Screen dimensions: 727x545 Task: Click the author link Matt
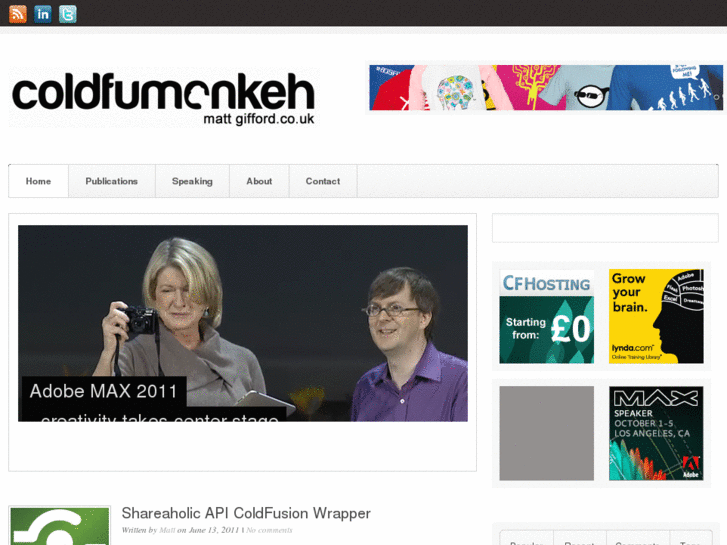point(167,530)
